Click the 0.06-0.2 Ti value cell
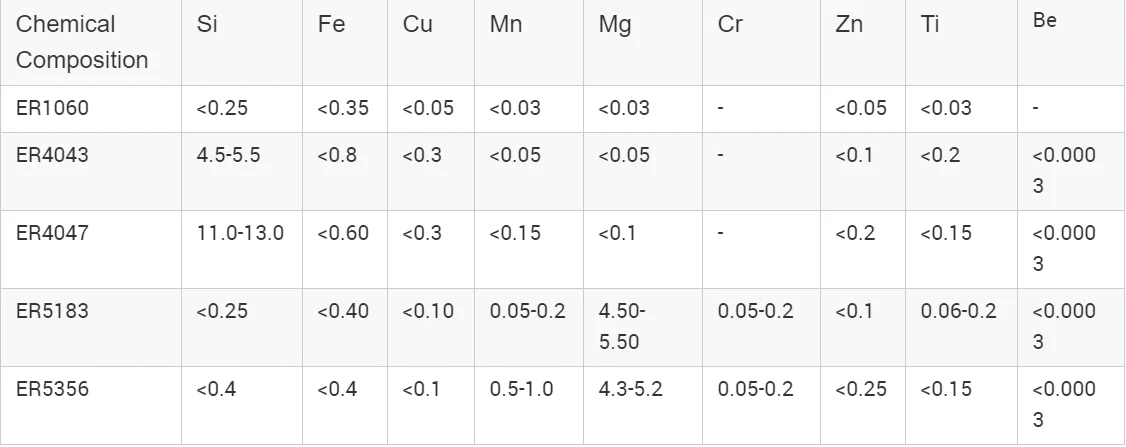 tap(958, 311)
